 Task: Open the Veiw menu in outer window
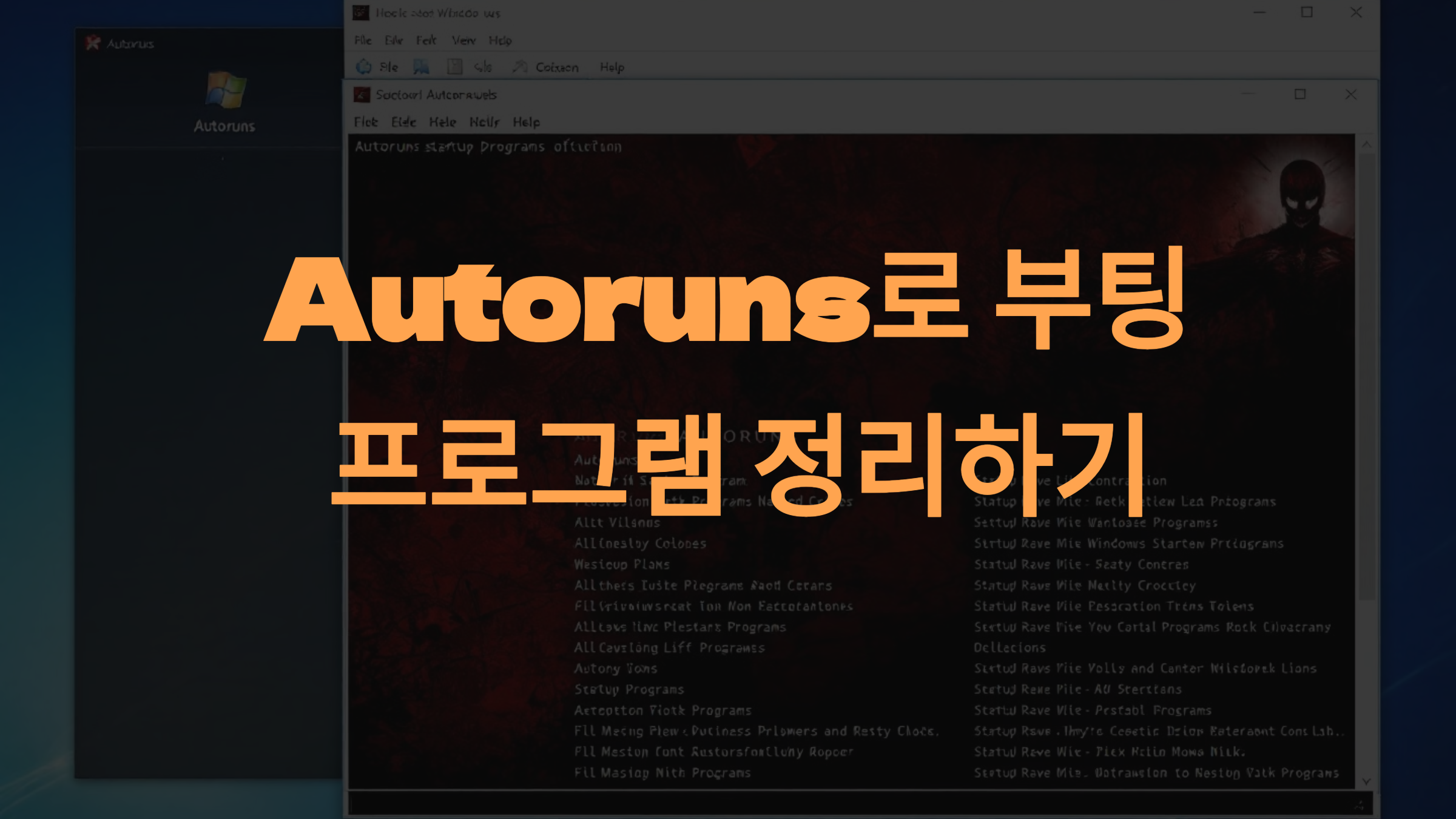pos(463,41)
